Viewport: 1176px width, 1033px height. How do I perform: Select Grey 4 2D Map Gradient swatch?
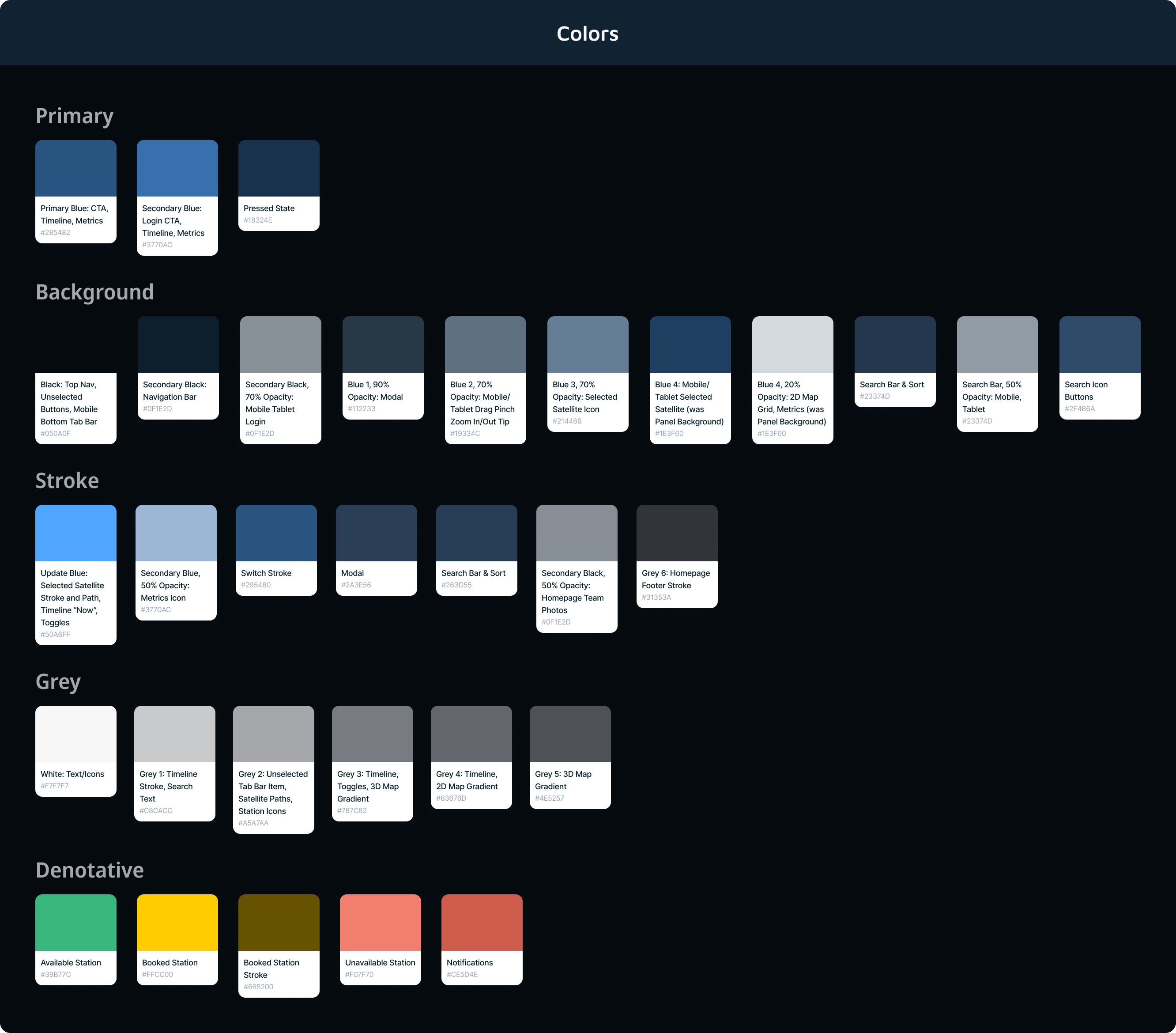point(472,734)
